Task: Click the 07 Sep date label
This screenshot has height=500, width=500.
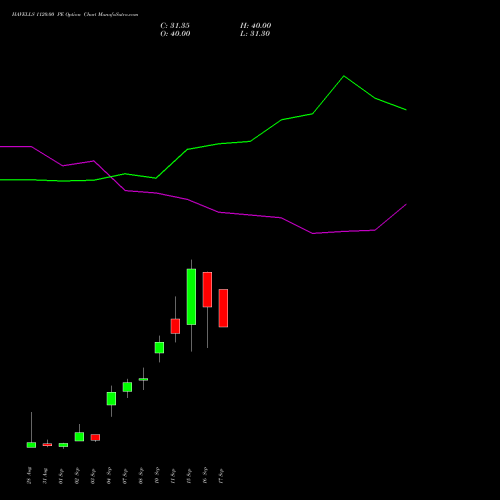Action: click(x=125, y=475)
